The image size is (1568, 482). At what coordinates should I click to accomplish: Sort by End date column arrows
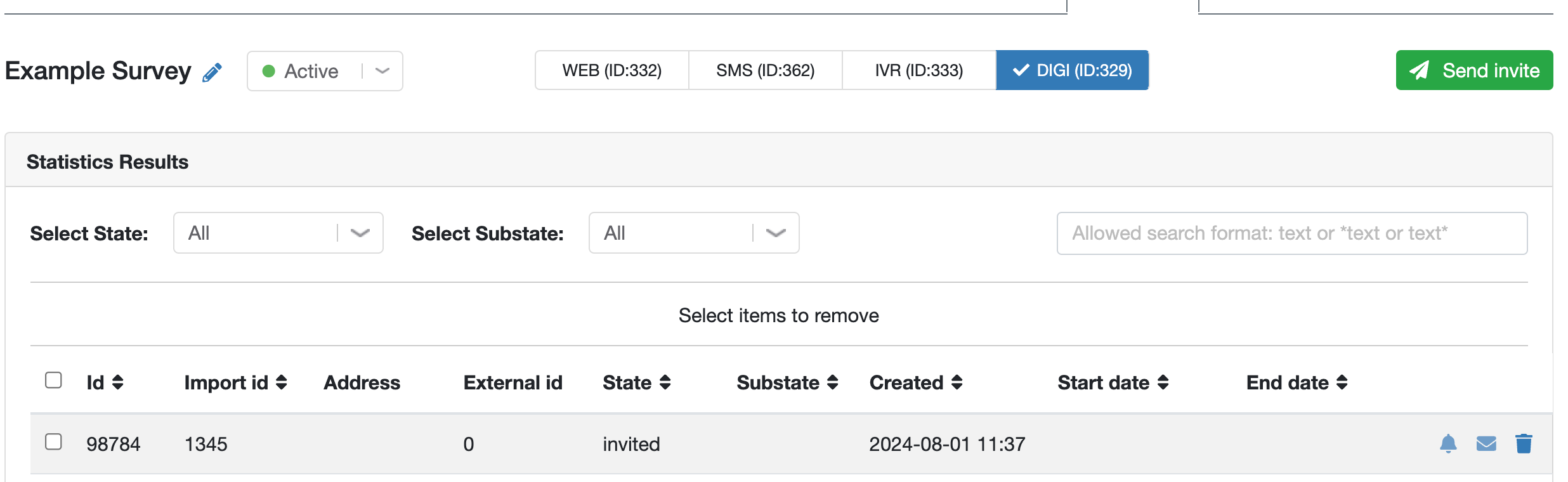(x=1342, y=382)
